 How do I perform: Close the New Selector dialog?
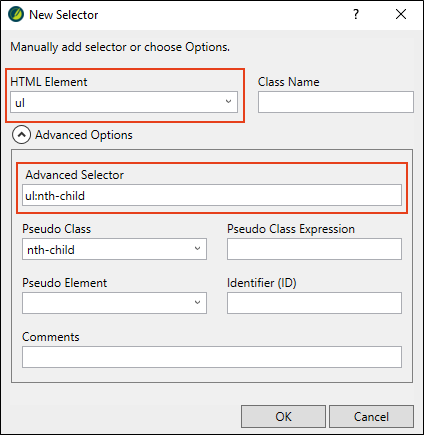coord(401,14)
